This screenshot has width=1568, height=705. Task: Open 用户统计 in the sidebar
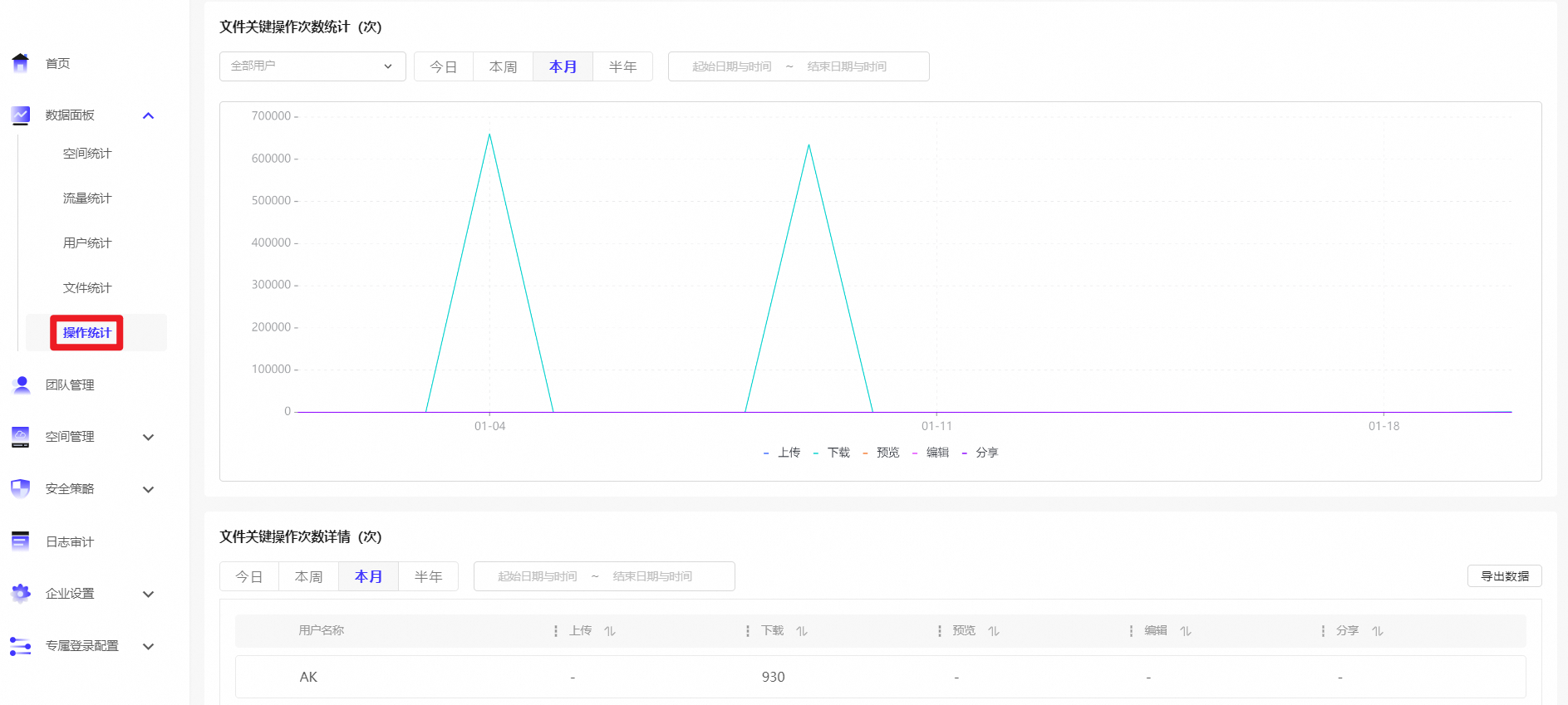(87, 243)
